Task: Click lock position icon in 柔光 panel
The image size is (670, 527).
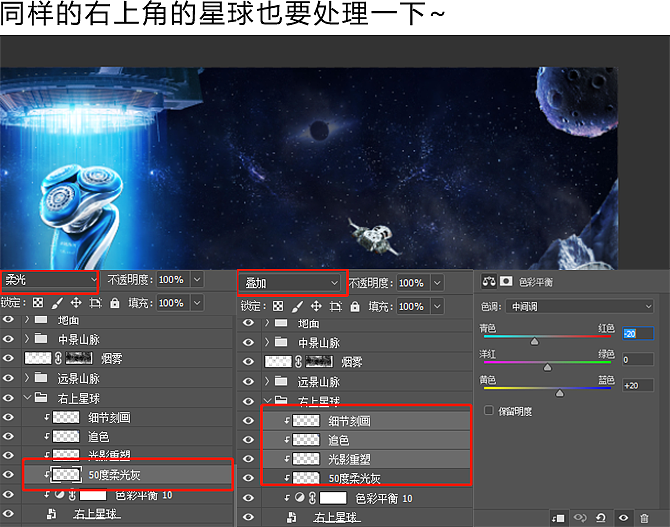Action: [x=76, y=303]
